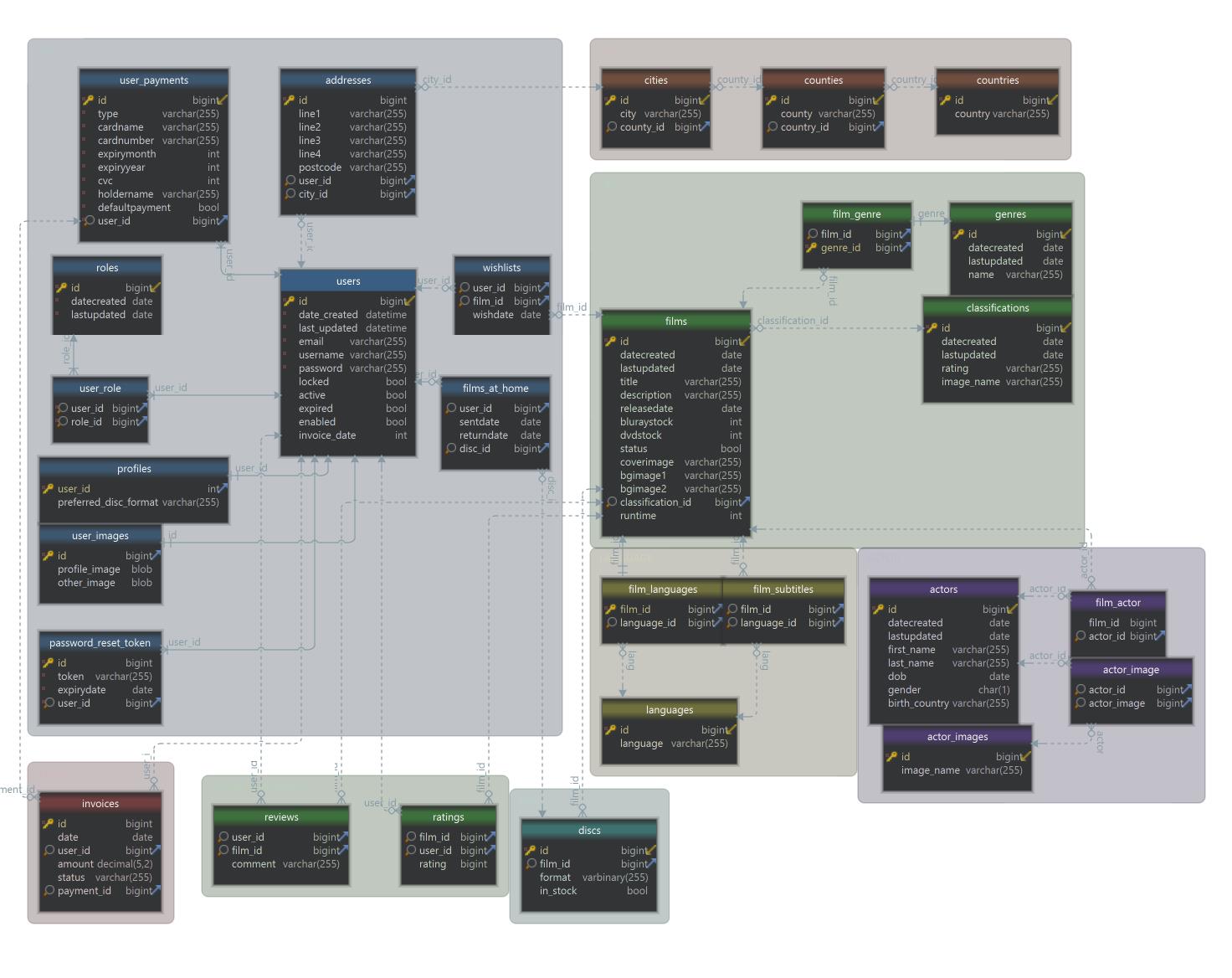Click the releasedate column in films
Viewport: 1232px width, 978px height.
pos(646,409)
